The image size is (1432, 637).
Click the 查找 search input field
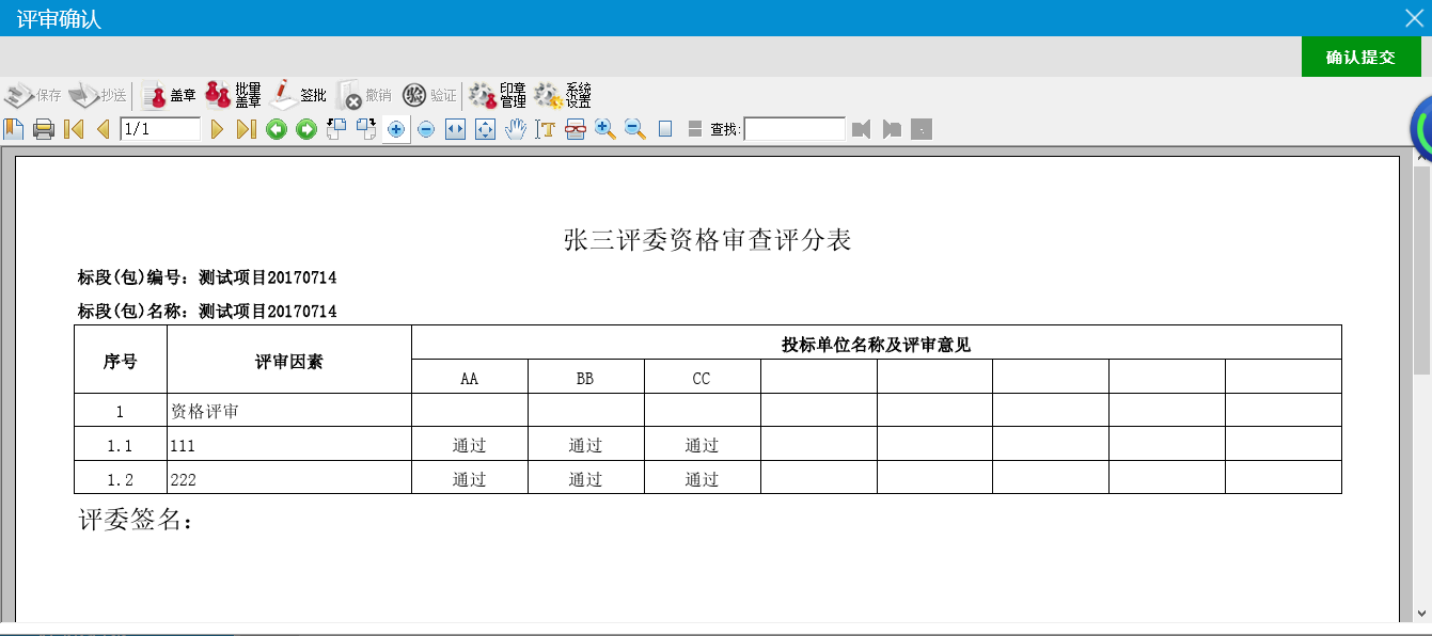pos(794,129)
